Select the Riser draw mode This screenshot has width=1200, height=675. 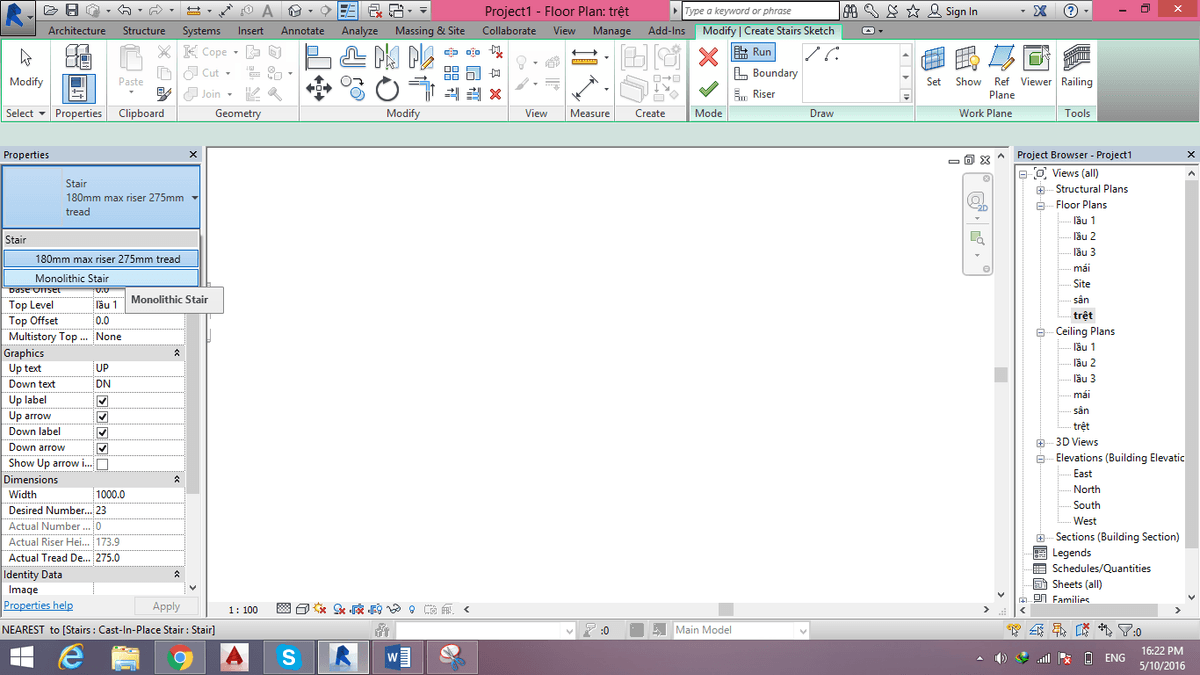[754, 94]
